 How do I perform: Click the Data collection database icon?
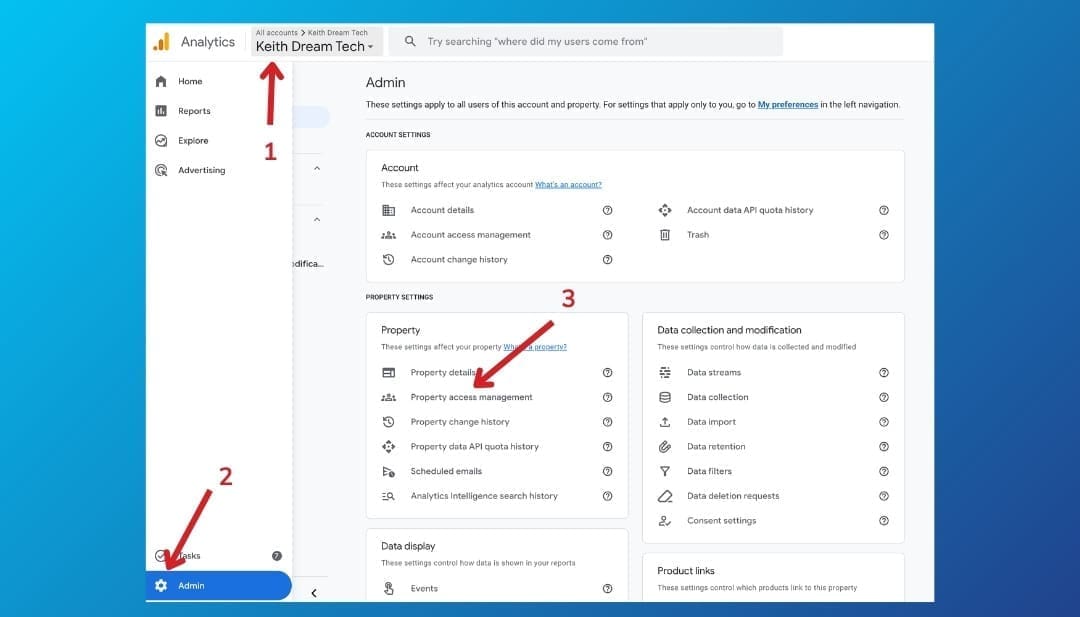point(665,397)
